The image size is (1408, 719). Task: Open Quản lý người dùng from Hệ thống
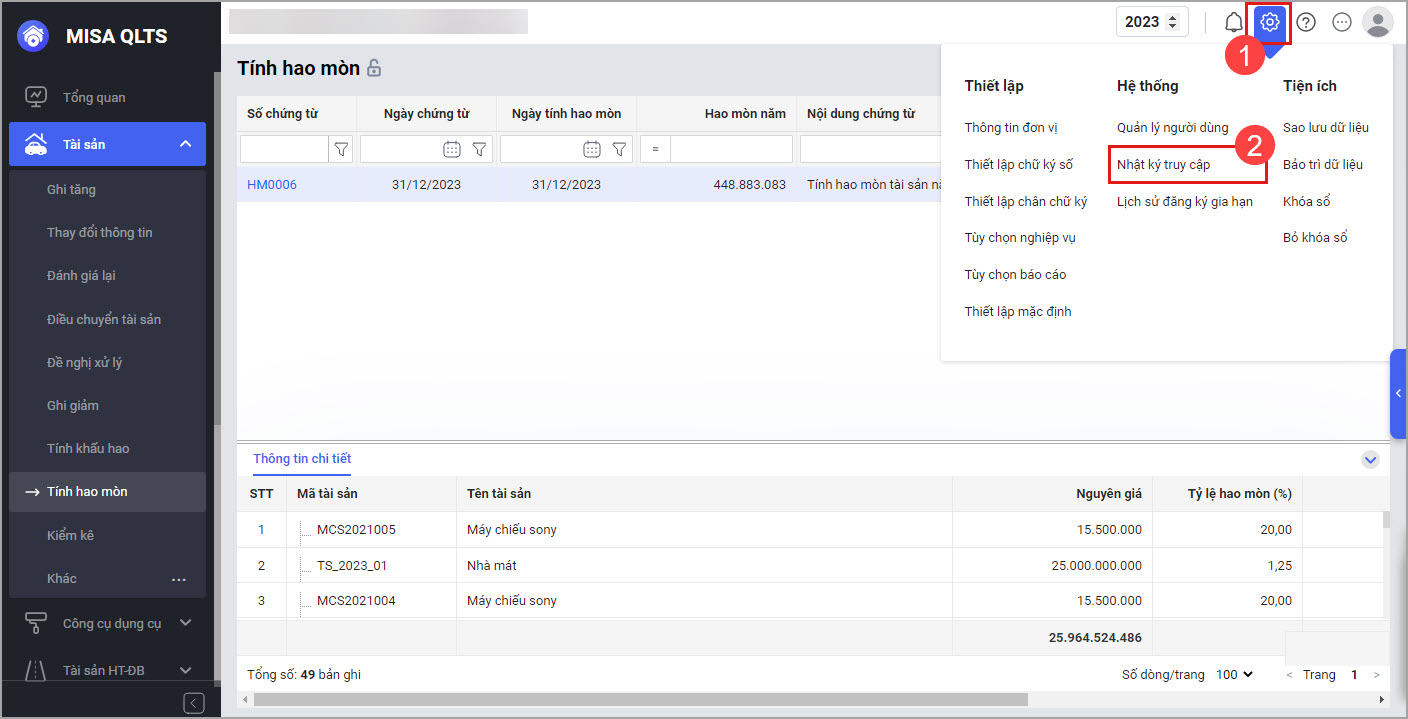[1172, 128]
